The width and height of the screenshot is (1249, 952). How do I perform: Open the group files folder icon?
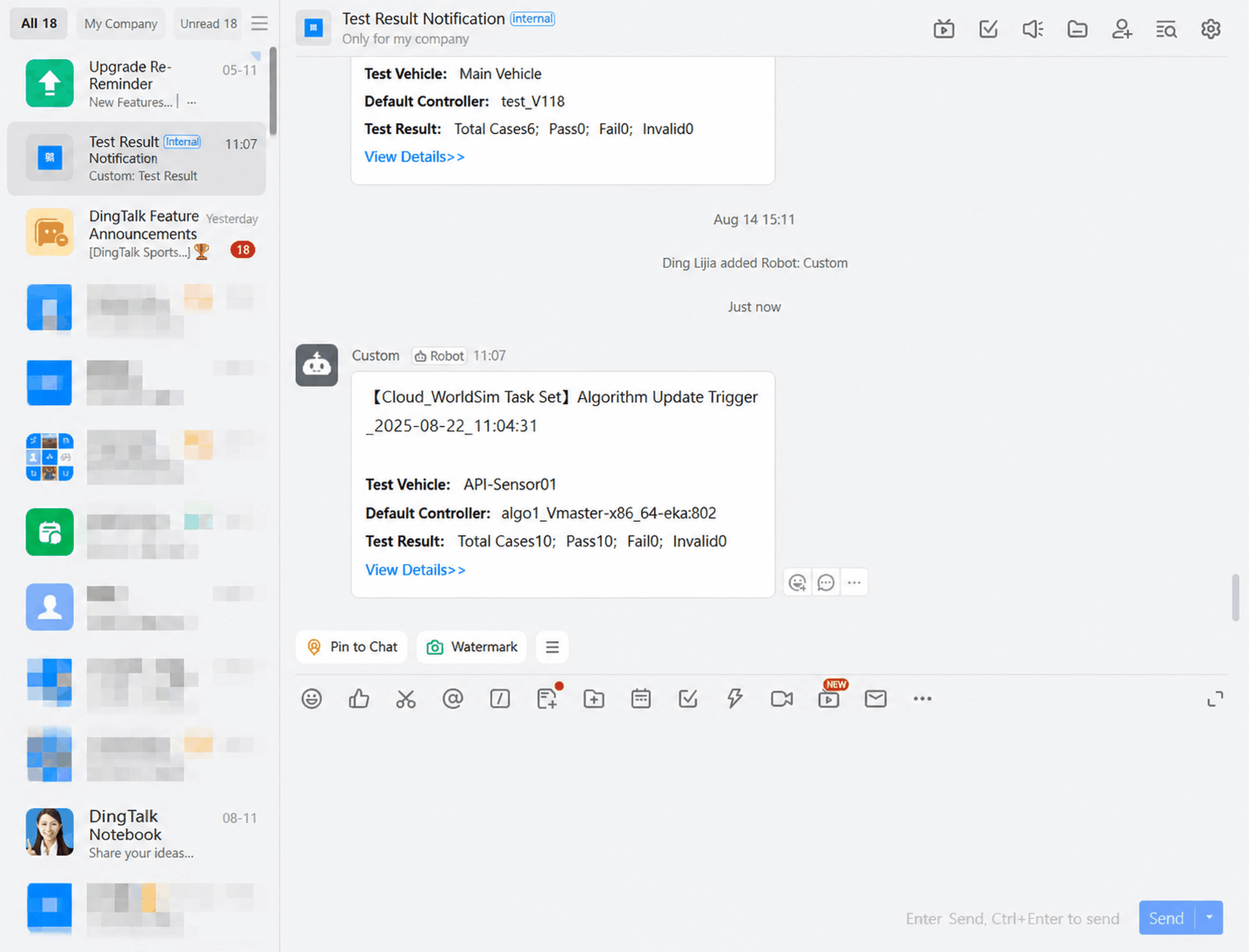(1077, 29)
